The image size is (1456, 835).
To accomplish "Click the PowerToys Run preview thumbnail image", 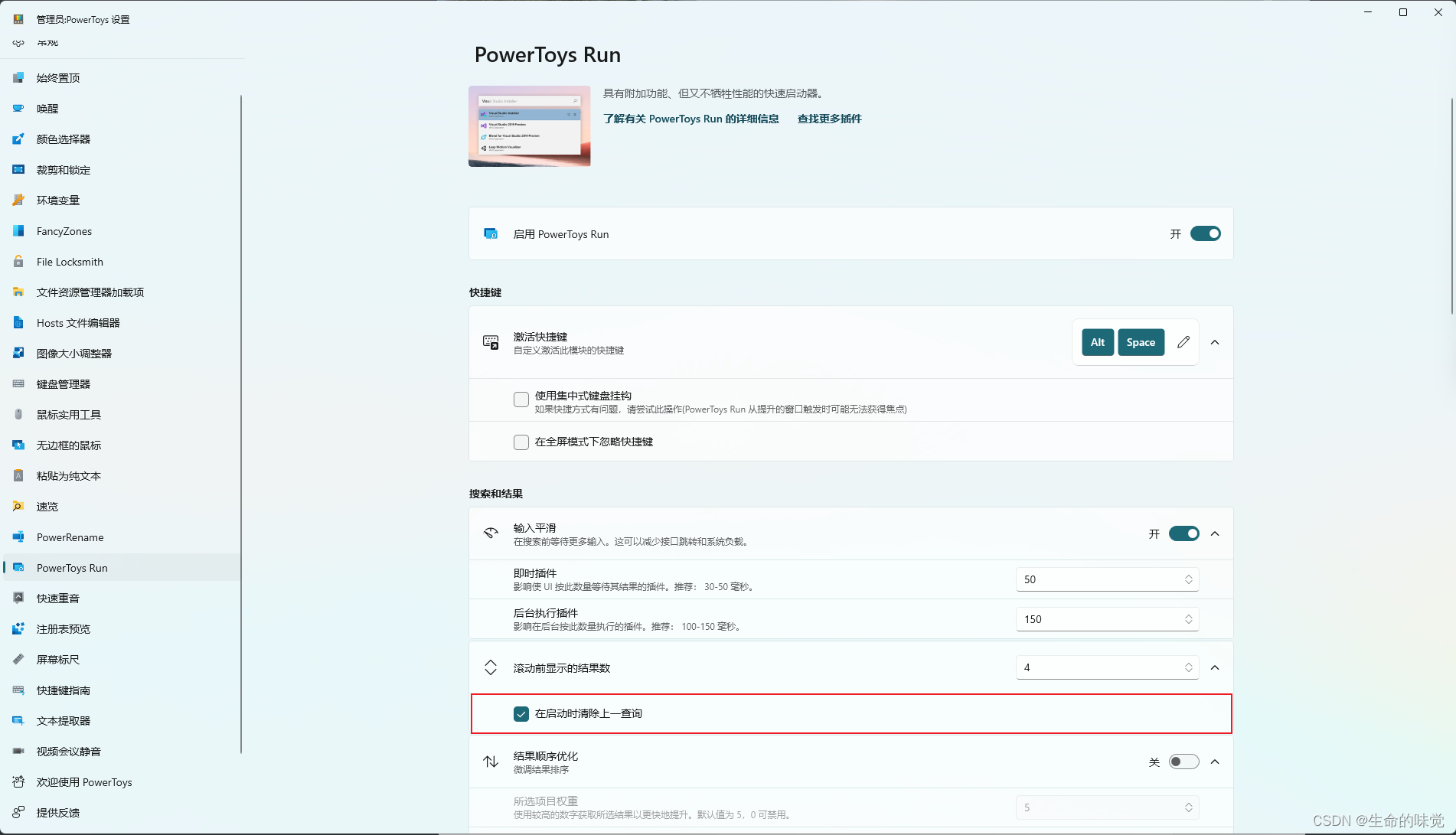I will pyautogui.click(x=530, y=126).
